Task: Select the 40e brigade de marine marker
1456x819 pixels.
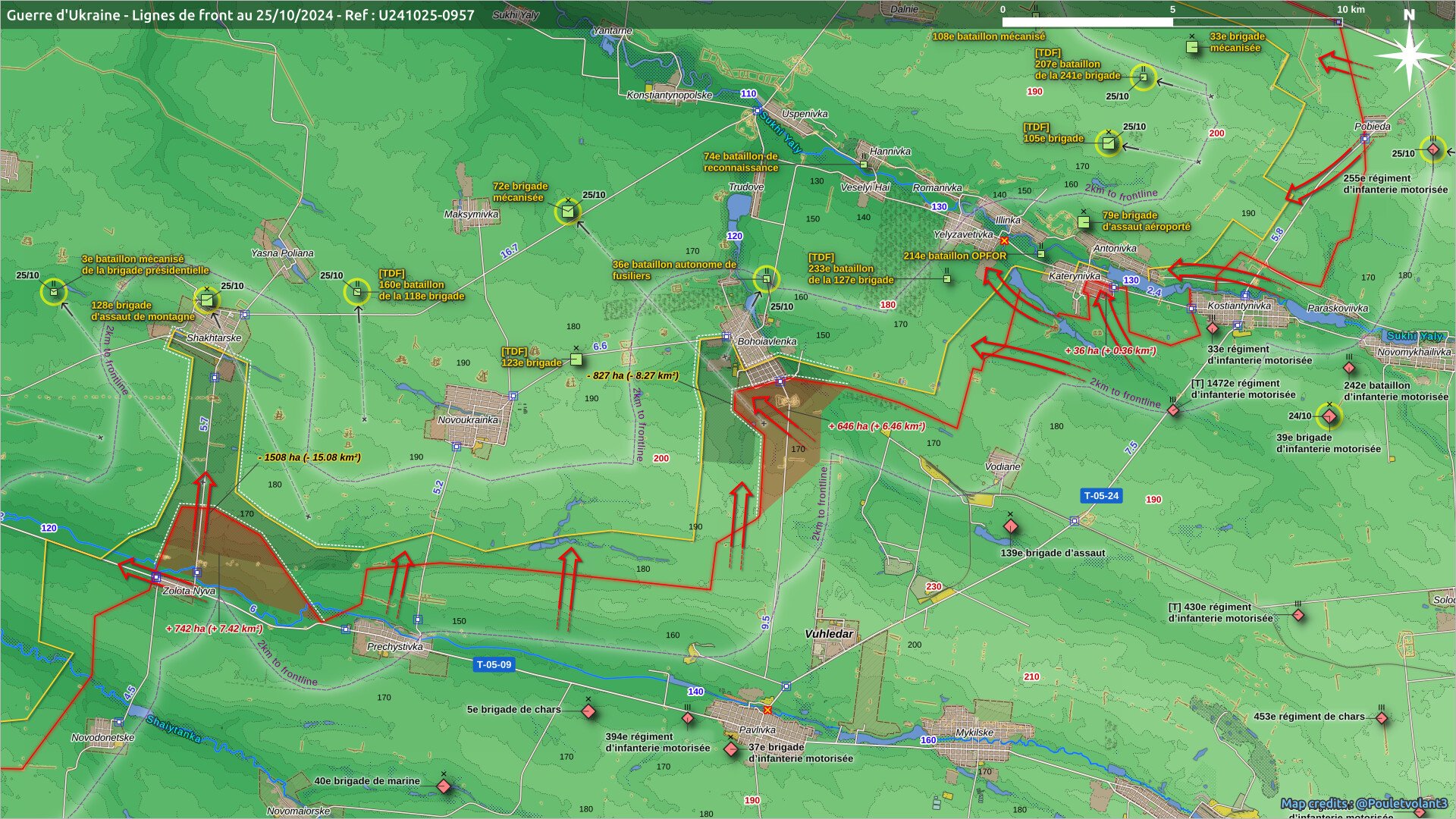Action: 444,786
